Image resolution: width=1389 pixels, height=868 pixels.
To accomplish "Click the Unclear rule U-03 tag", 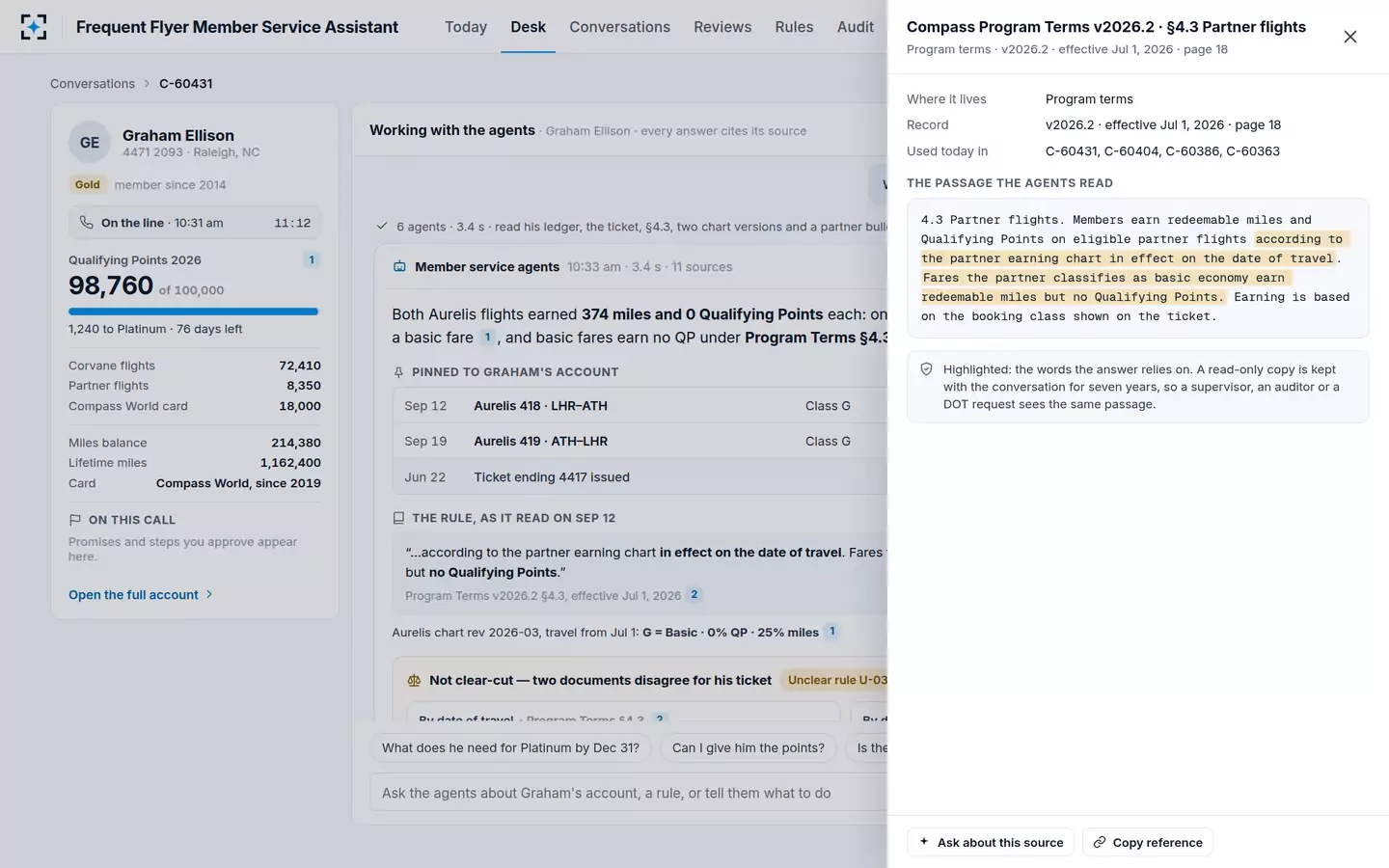I will click(835, 680).
